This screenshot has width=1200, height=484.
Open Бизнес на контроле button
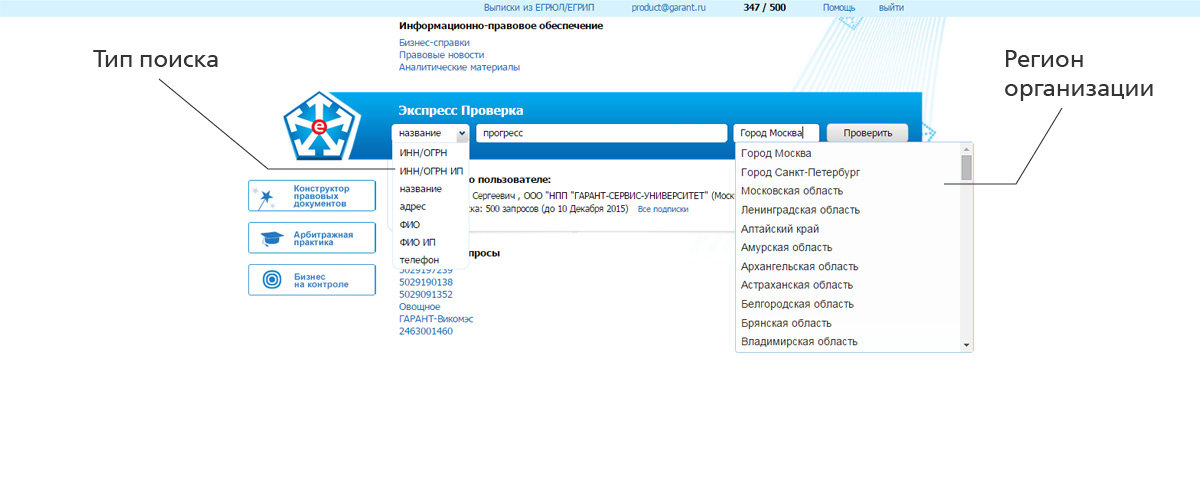pyautogui.click(x=312, y=280)
